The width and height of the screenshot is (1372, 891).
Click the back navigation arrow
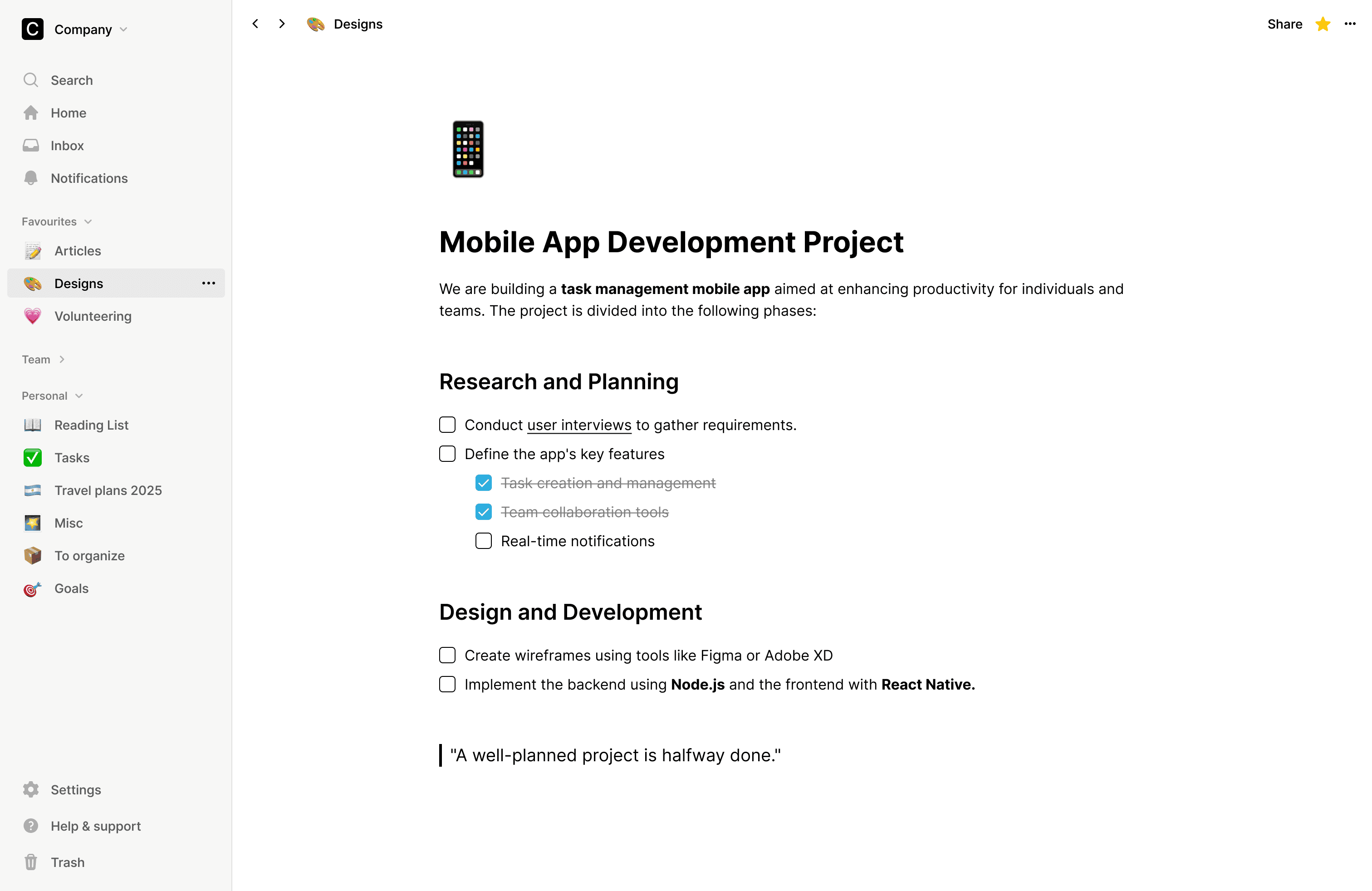(x=255, y=24)
